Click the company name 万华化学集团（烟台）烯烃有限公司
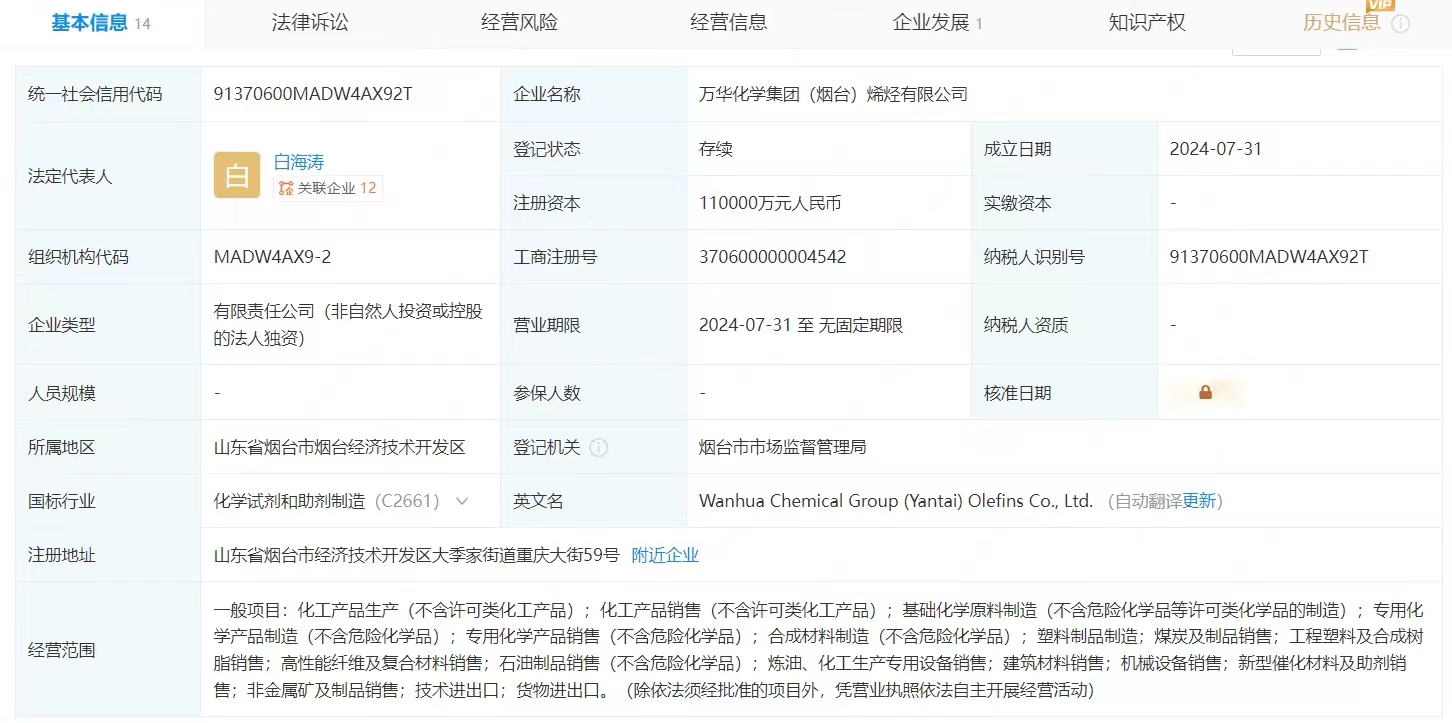 pyautogui.click(x=833, y=94)
